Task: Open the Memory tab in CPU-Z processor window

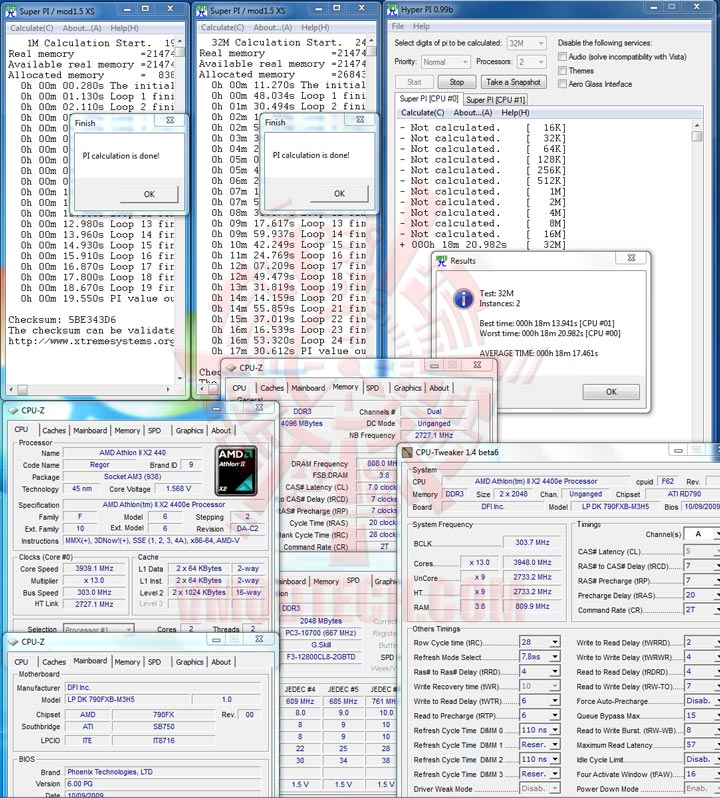Action: 127,431
